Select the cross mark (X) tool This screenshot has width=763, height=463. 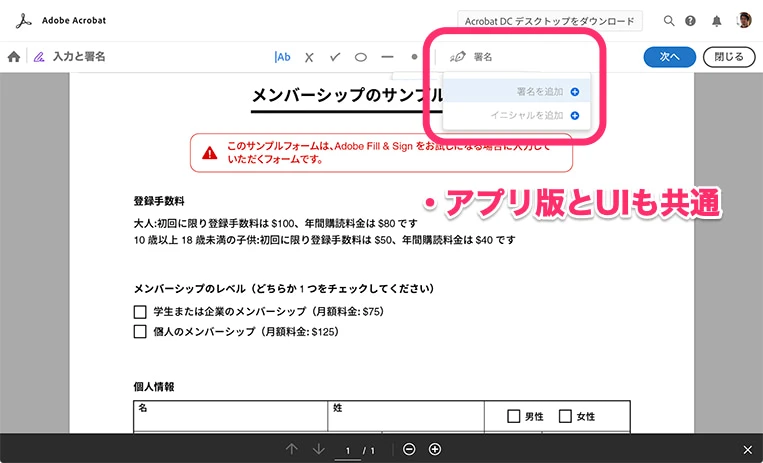click(x=309, y=57)
